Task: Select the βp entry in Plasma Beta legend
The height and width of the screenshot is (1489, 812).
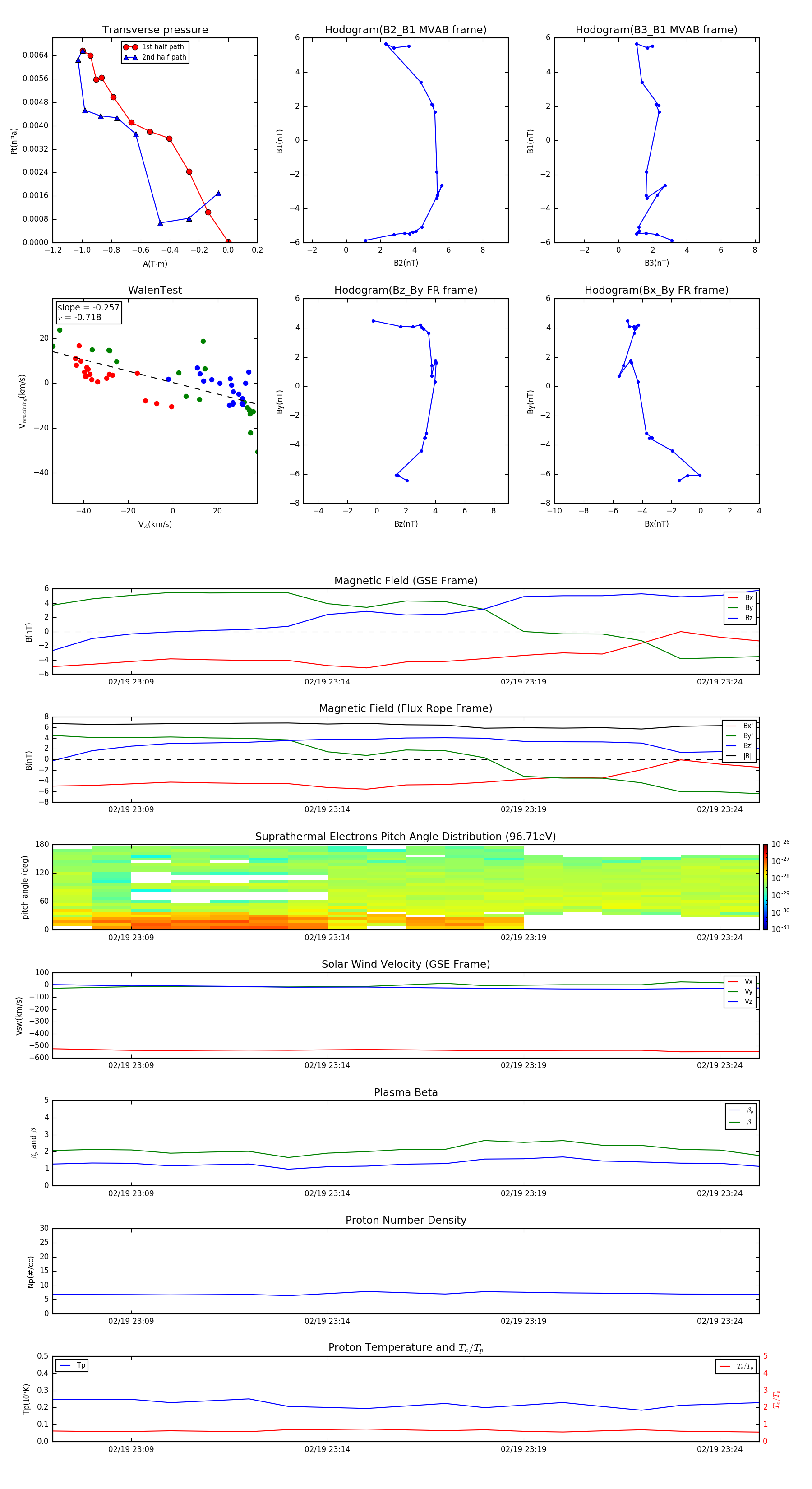Action: (741, 1110)
